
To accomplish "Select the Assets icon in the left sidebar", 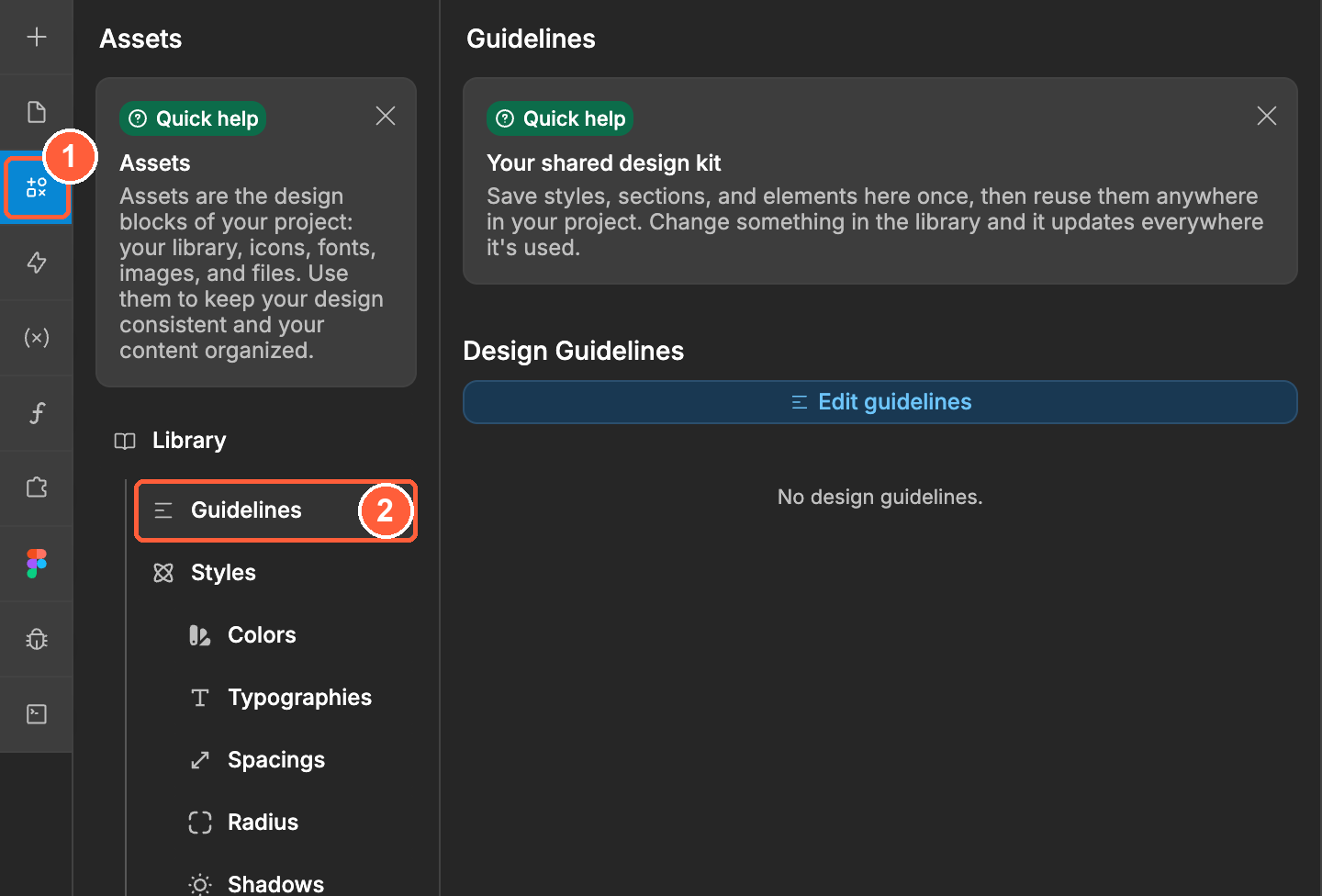I will tap(37, 187).
